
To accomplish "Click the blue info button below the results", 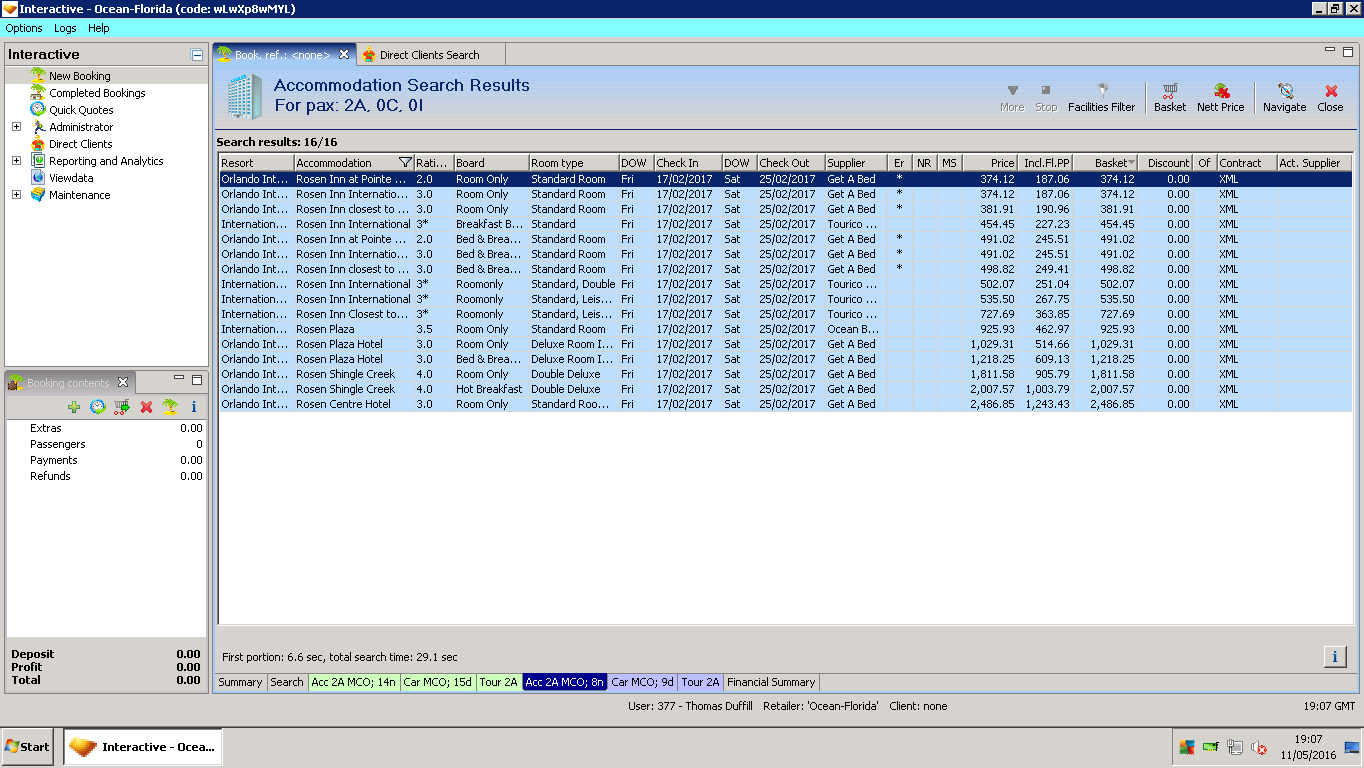I will 1334,656.
